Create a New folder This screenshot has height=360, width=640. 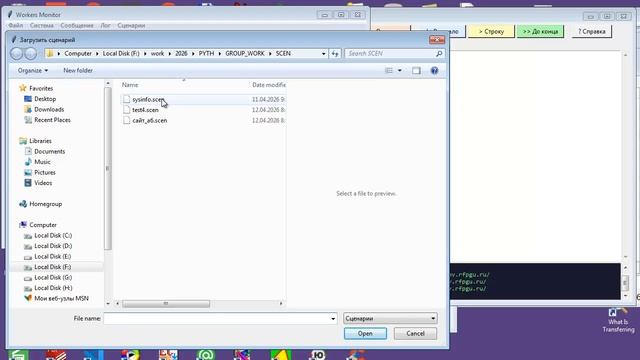click(78, 71)
